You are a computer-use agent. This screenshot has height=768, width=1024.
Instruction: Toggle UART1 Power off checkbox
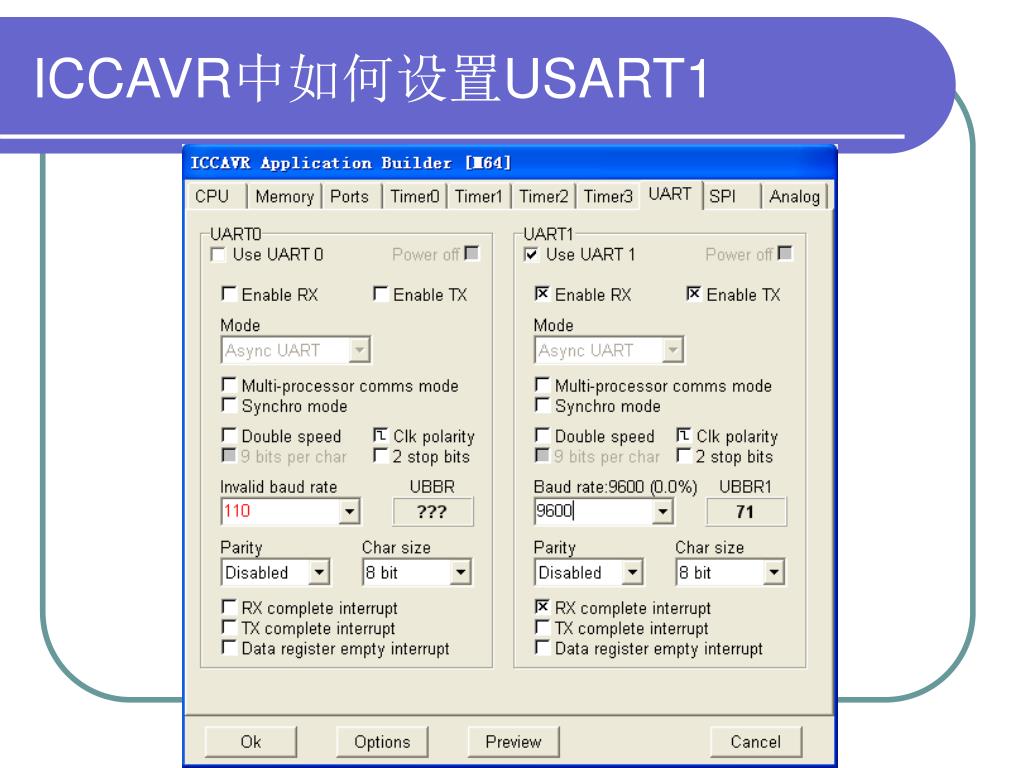[x=786, y=253]
